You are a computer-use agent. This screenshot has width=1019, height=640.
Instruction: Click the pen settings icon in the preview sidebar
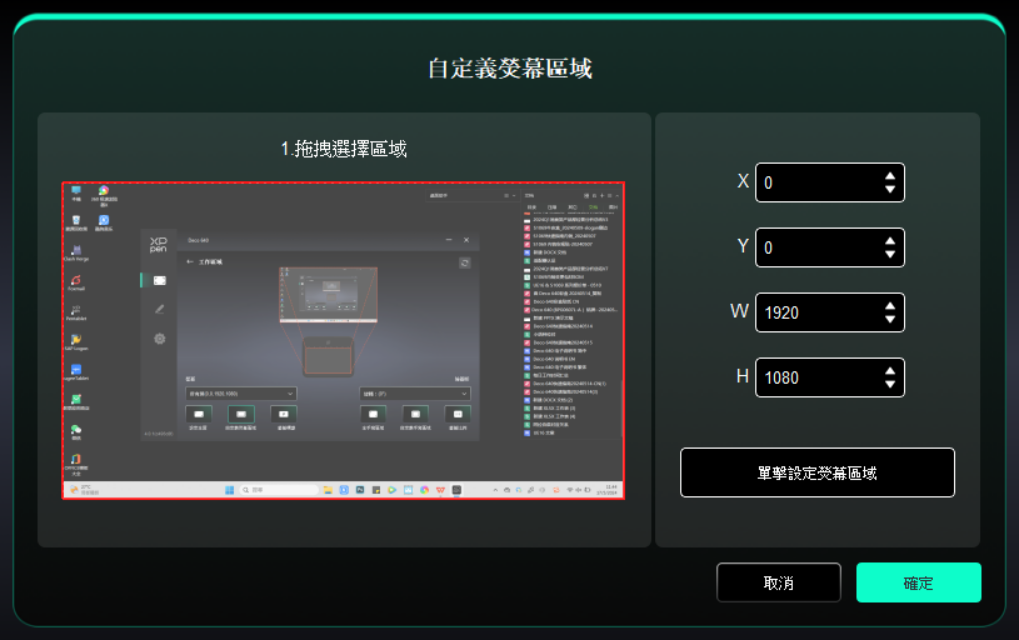(159, 310)
